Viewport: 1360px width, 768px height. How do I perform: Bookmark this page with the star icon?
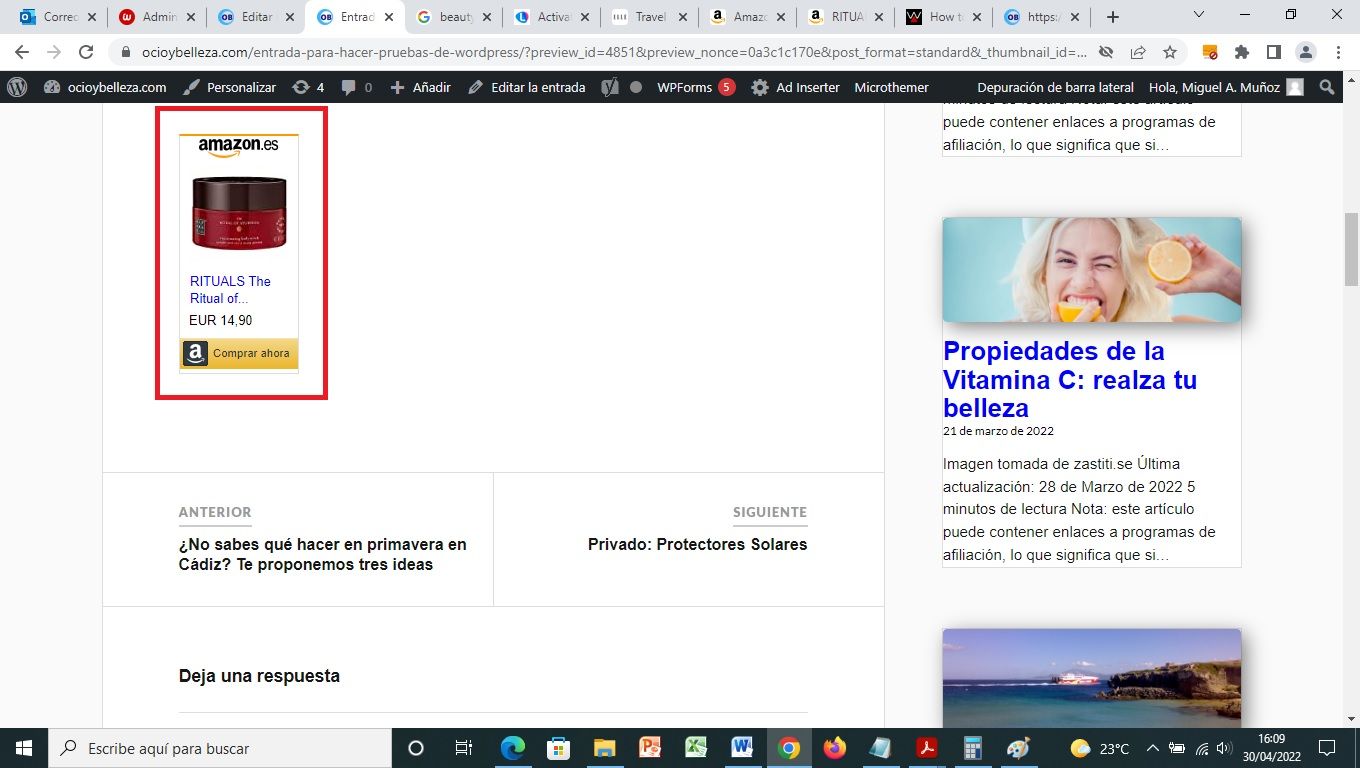click(1170, 52)
